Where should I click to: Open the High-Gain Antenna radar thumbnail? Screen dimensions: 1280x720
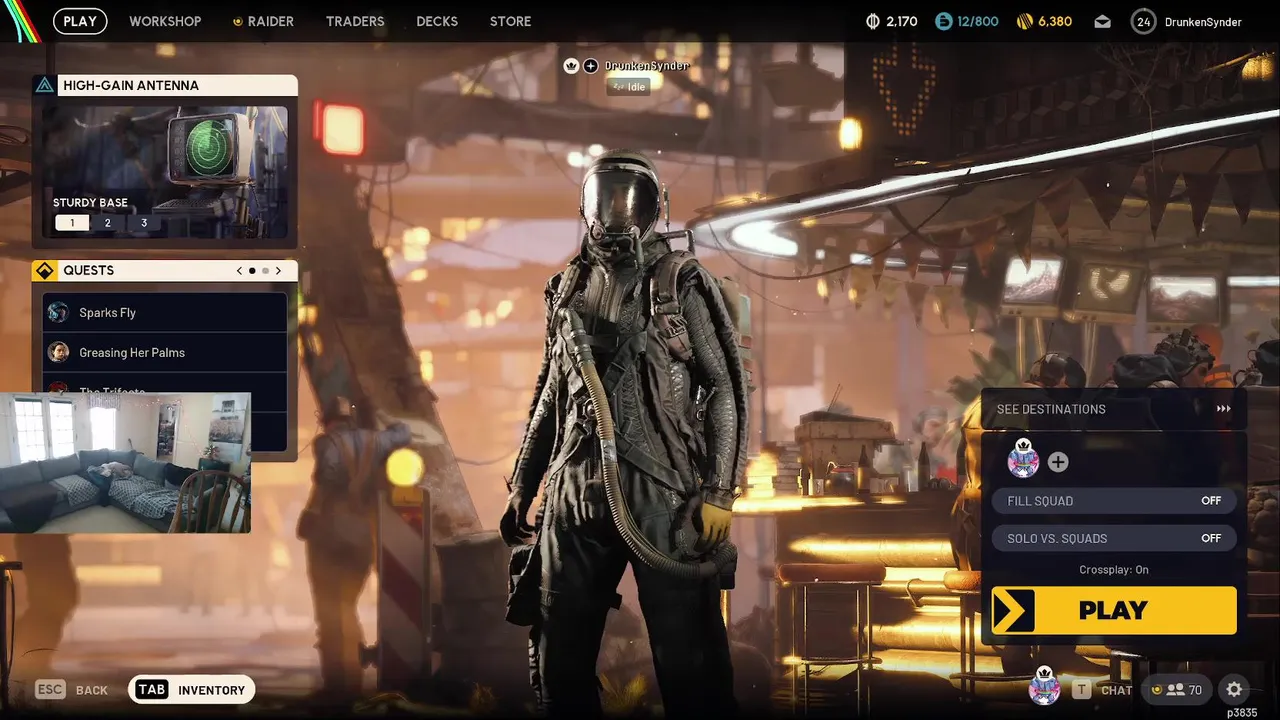click(x=165, y=172)
